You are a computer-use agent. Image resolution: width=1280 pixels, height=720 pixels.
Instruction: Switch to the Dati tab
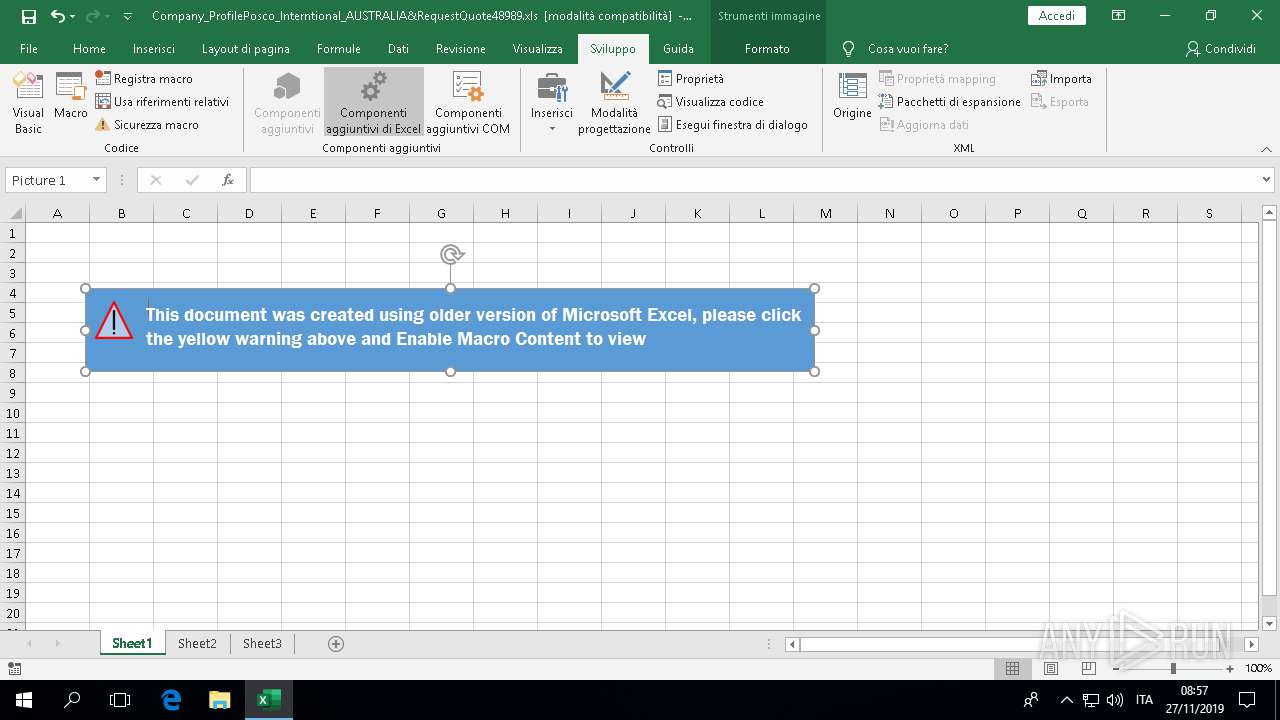point(398,48)
